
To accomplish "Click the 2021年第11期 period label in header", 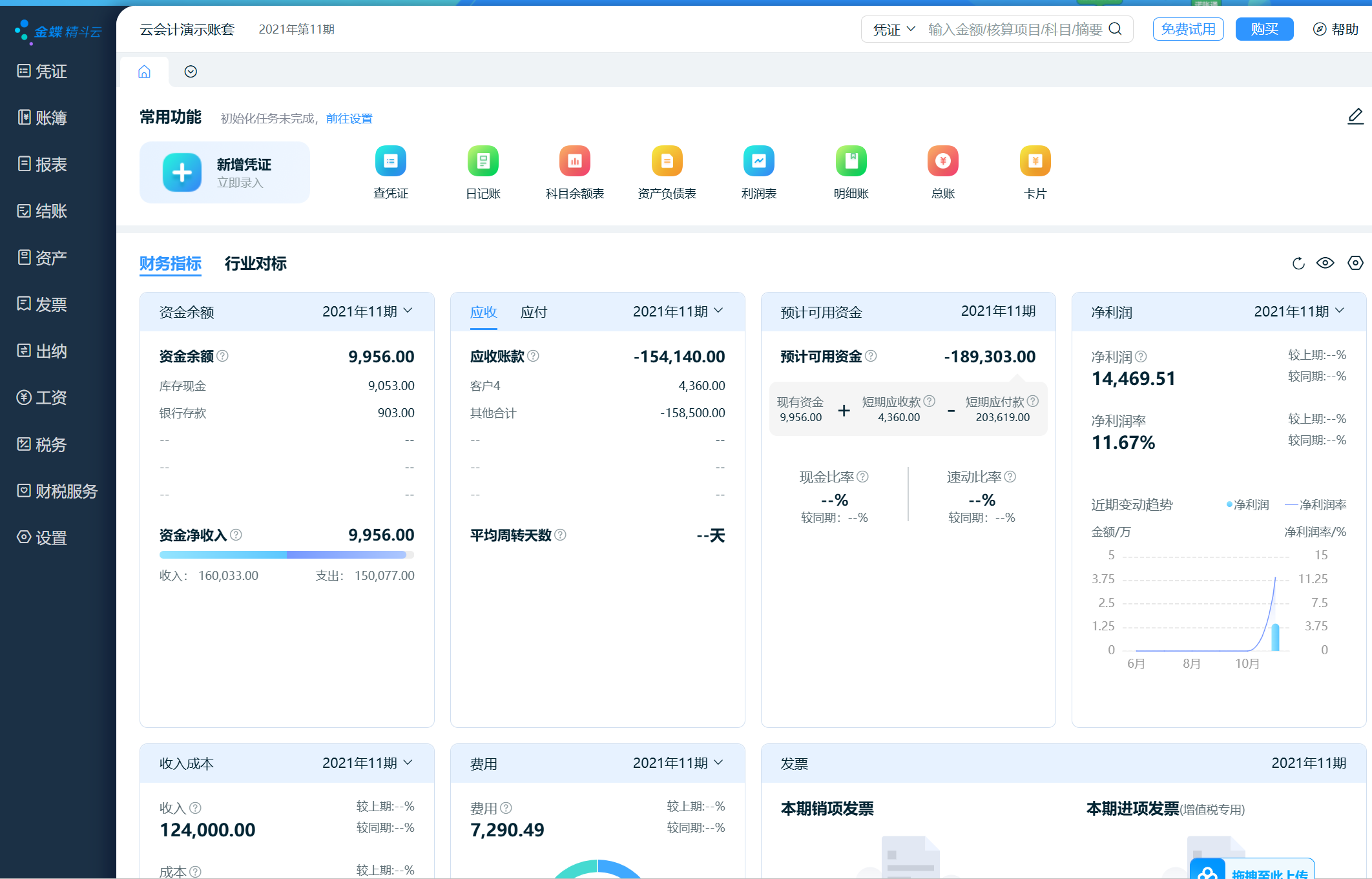I will pos(296,30).
